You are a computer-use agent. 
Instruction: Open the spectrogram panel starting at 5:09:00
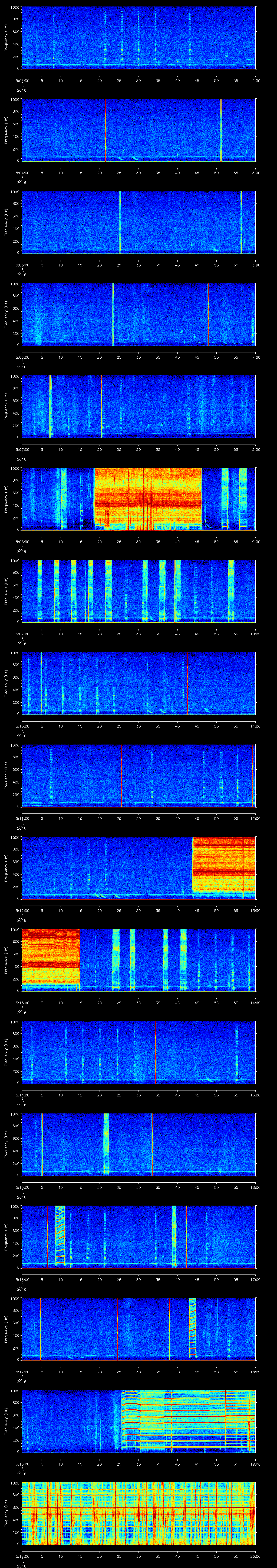[138, 591]
